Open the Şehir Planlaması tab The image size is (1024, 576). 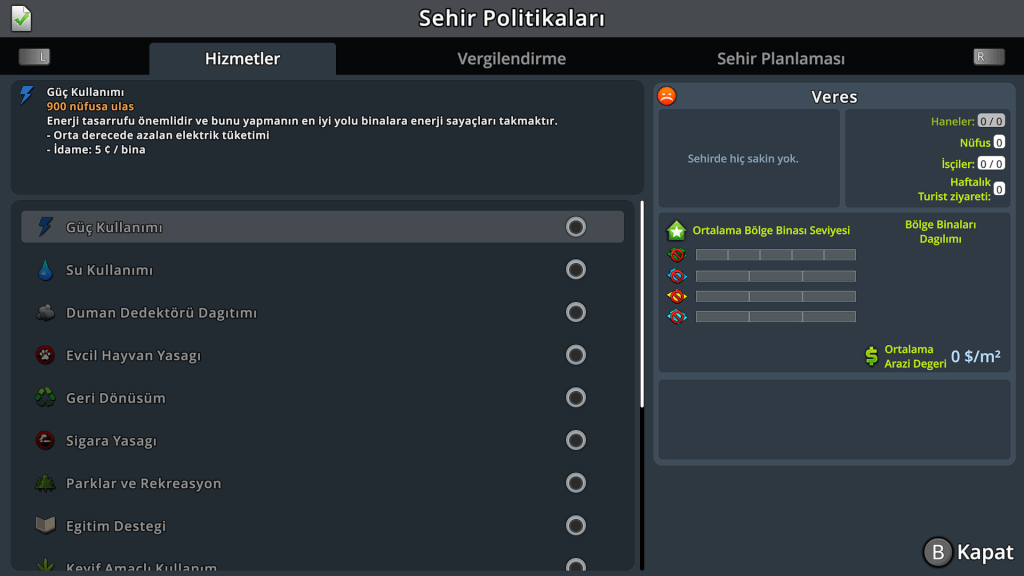click(780, 59)
